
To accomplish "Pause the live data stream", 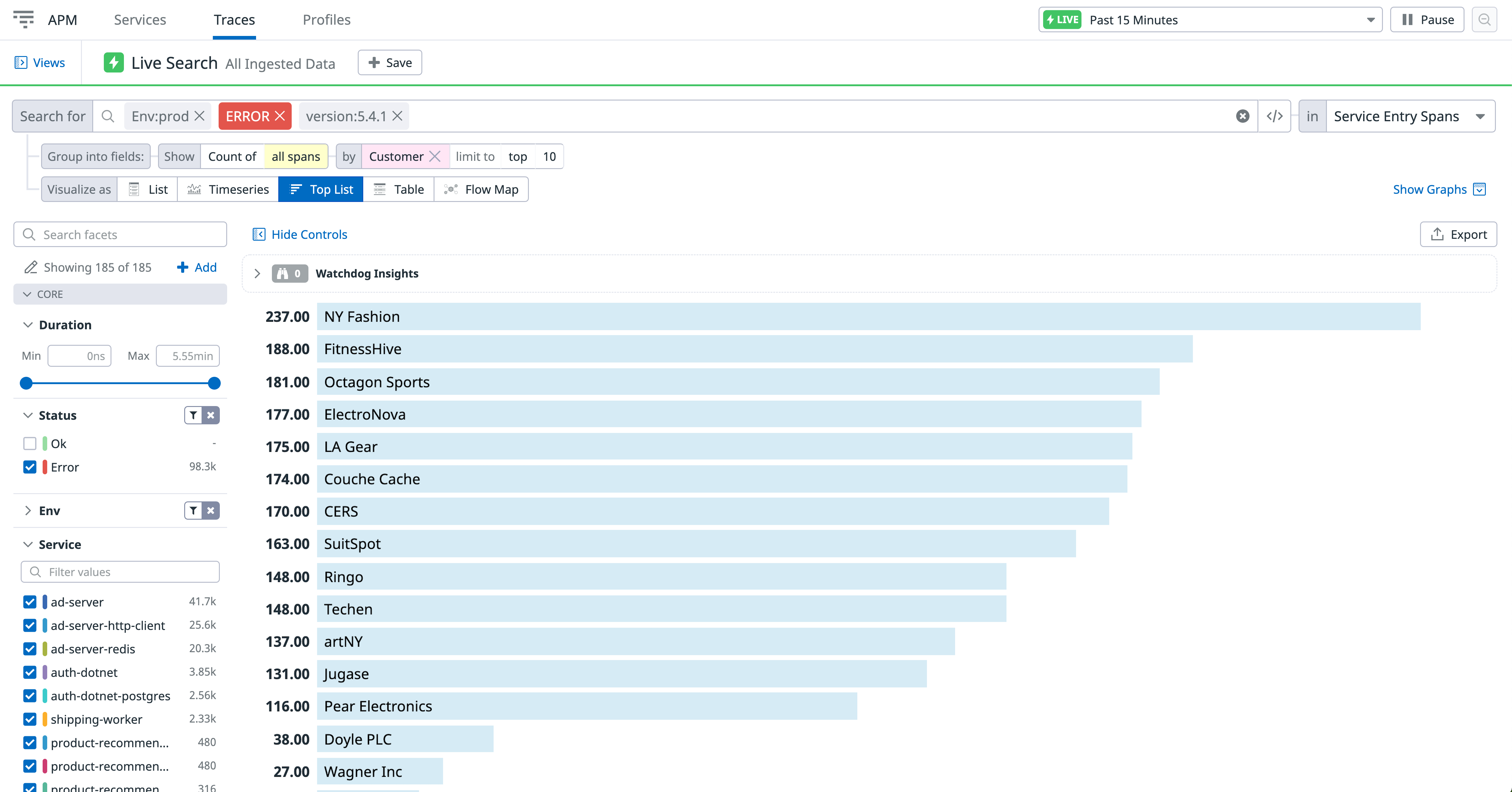I will [1426, 19].
